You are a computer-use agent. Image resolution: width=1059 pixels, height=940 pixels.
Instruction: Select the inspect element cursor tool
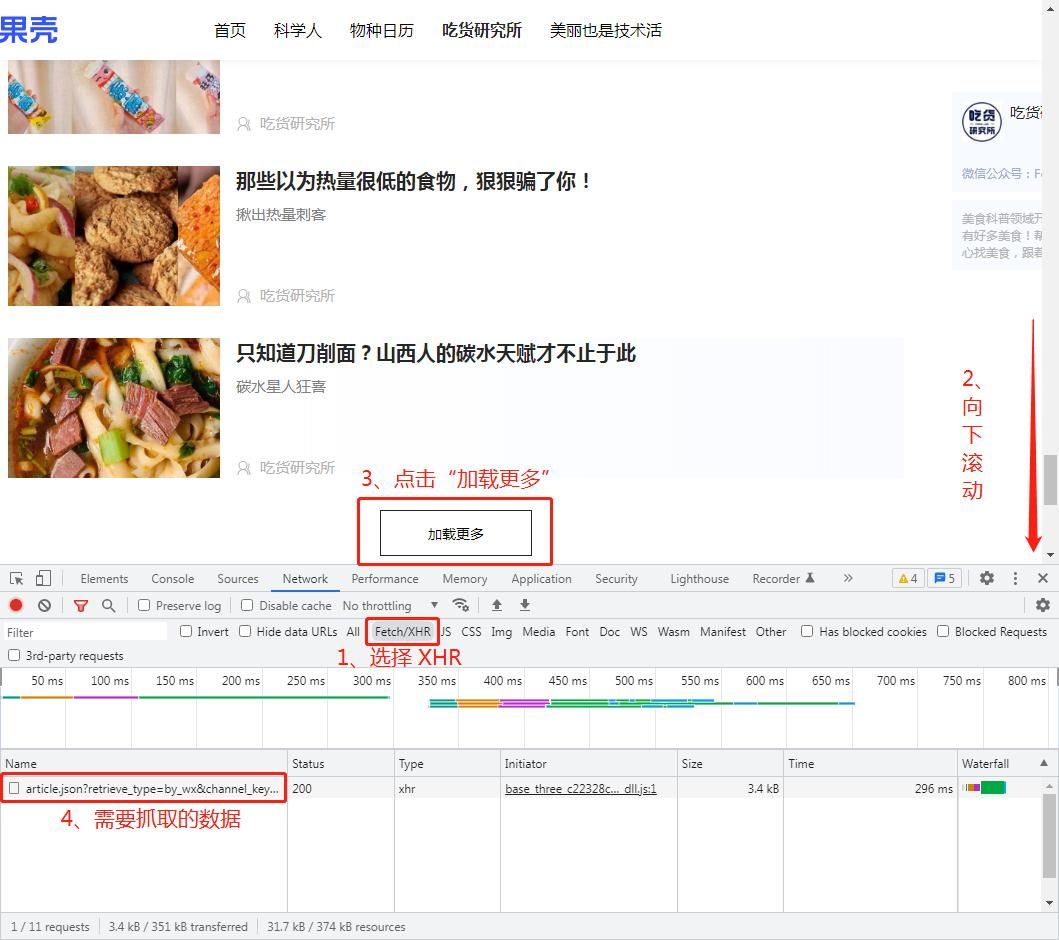(x=17, y=578)
